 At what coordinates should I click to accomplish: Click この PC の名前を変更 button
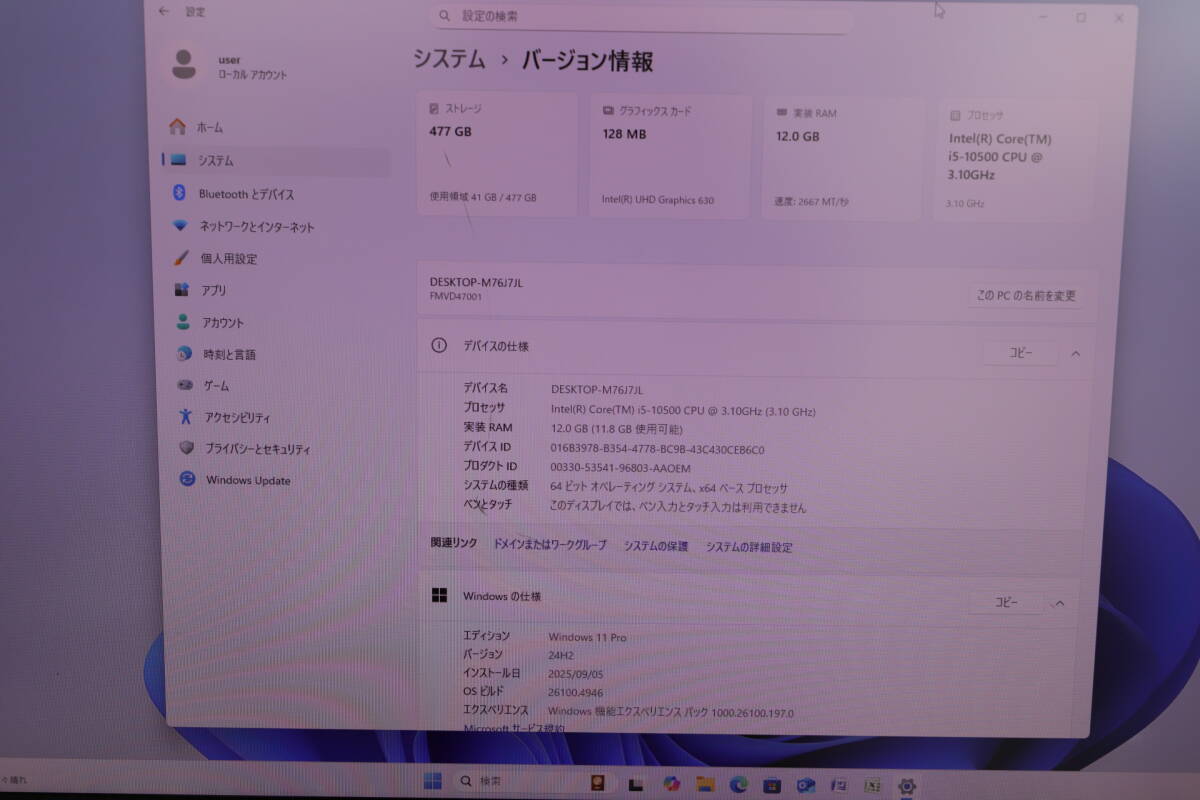point(1026,296)
